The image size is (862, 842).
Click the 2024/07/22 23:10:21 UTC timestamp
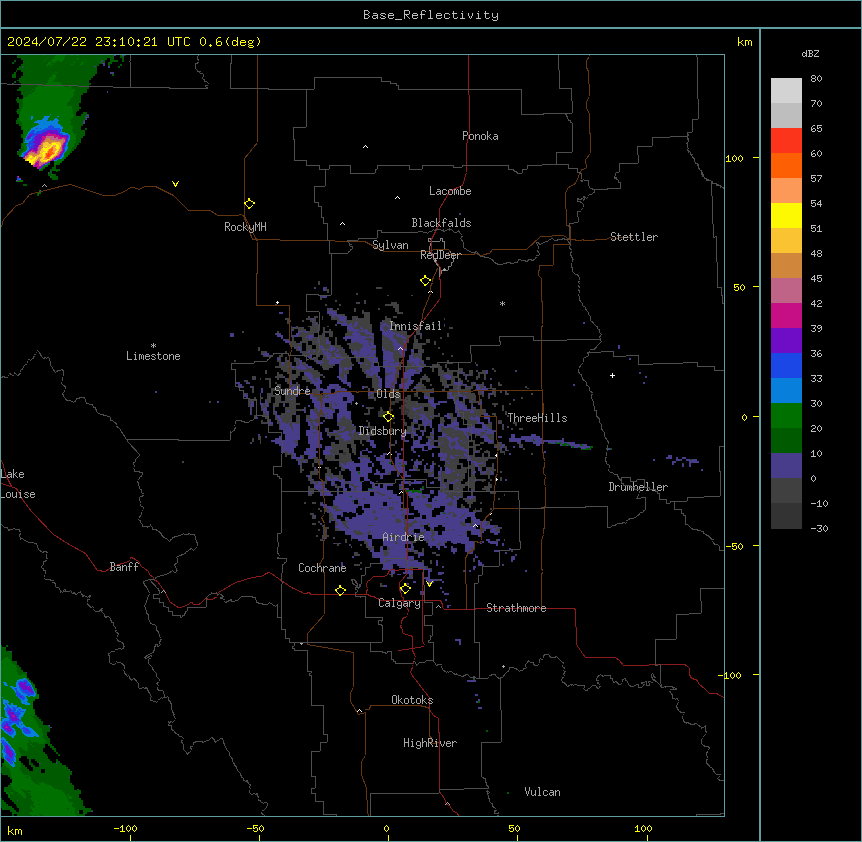98,42
